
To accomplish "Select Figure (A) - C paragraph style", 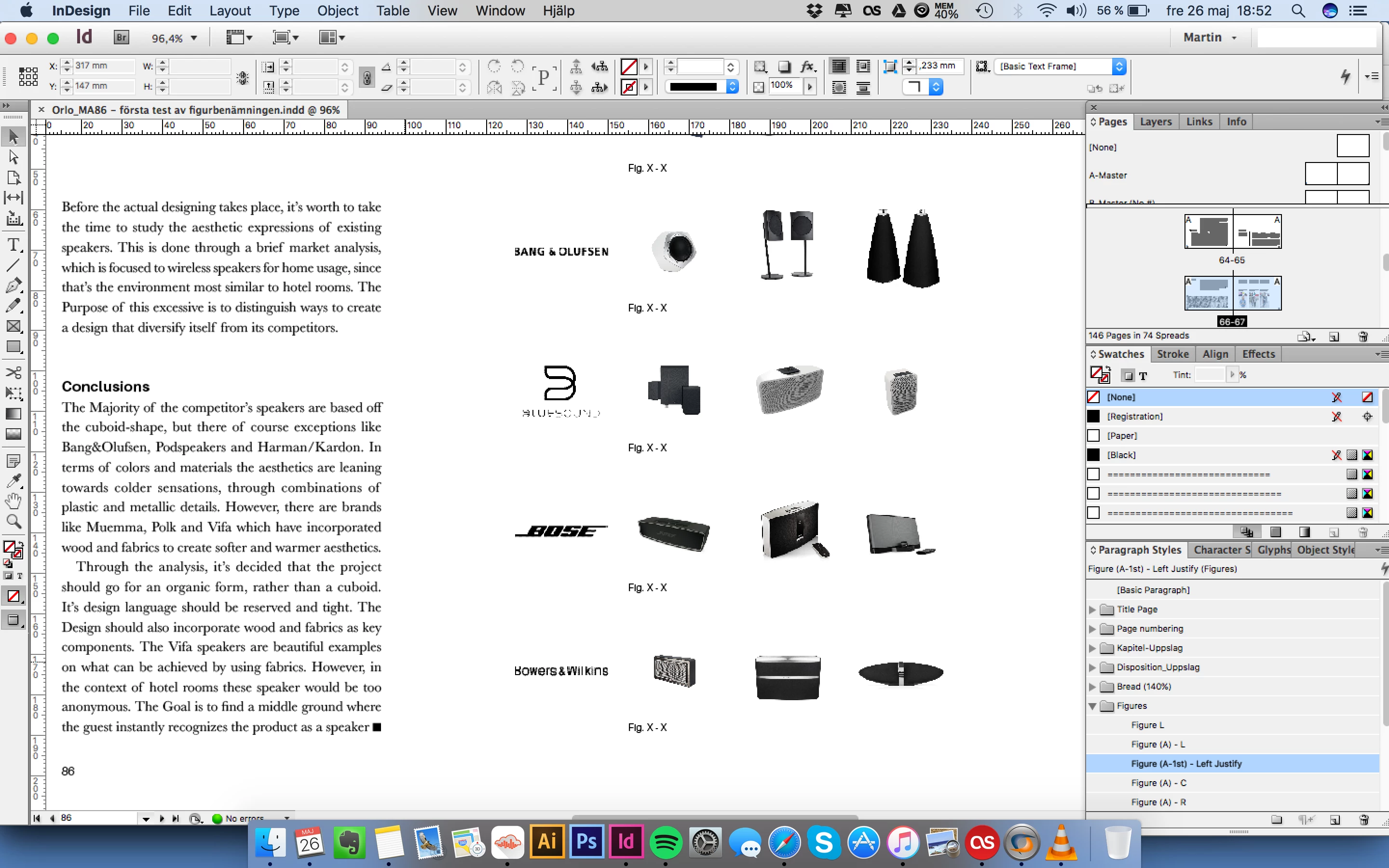I will [x=1158, y=783].
